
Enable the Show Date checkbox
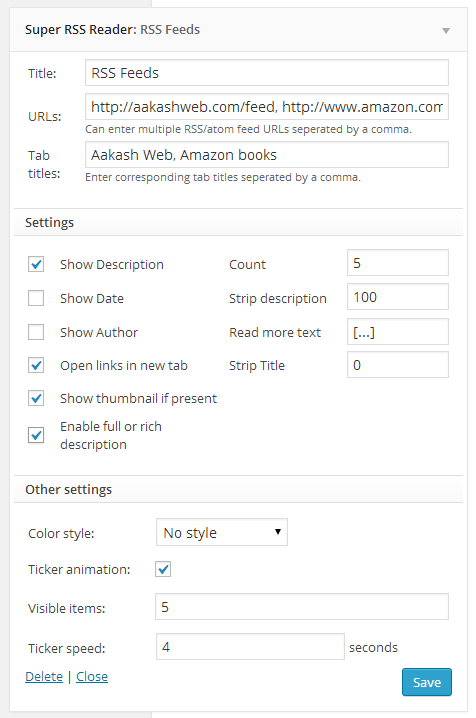[x=36, y=298]
